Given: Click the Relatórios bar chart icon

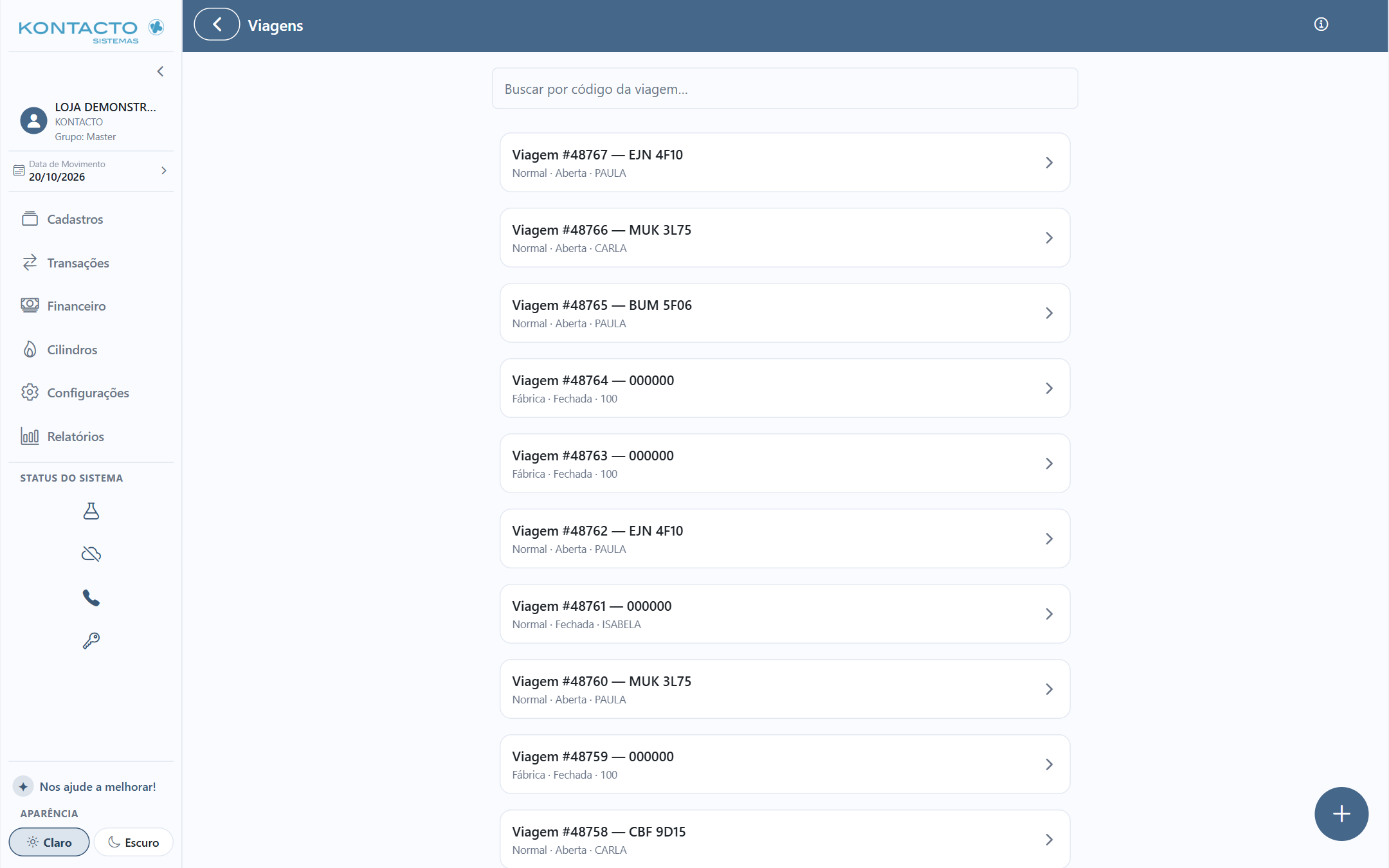Looking at the screenshot, I should pos(30,437).
